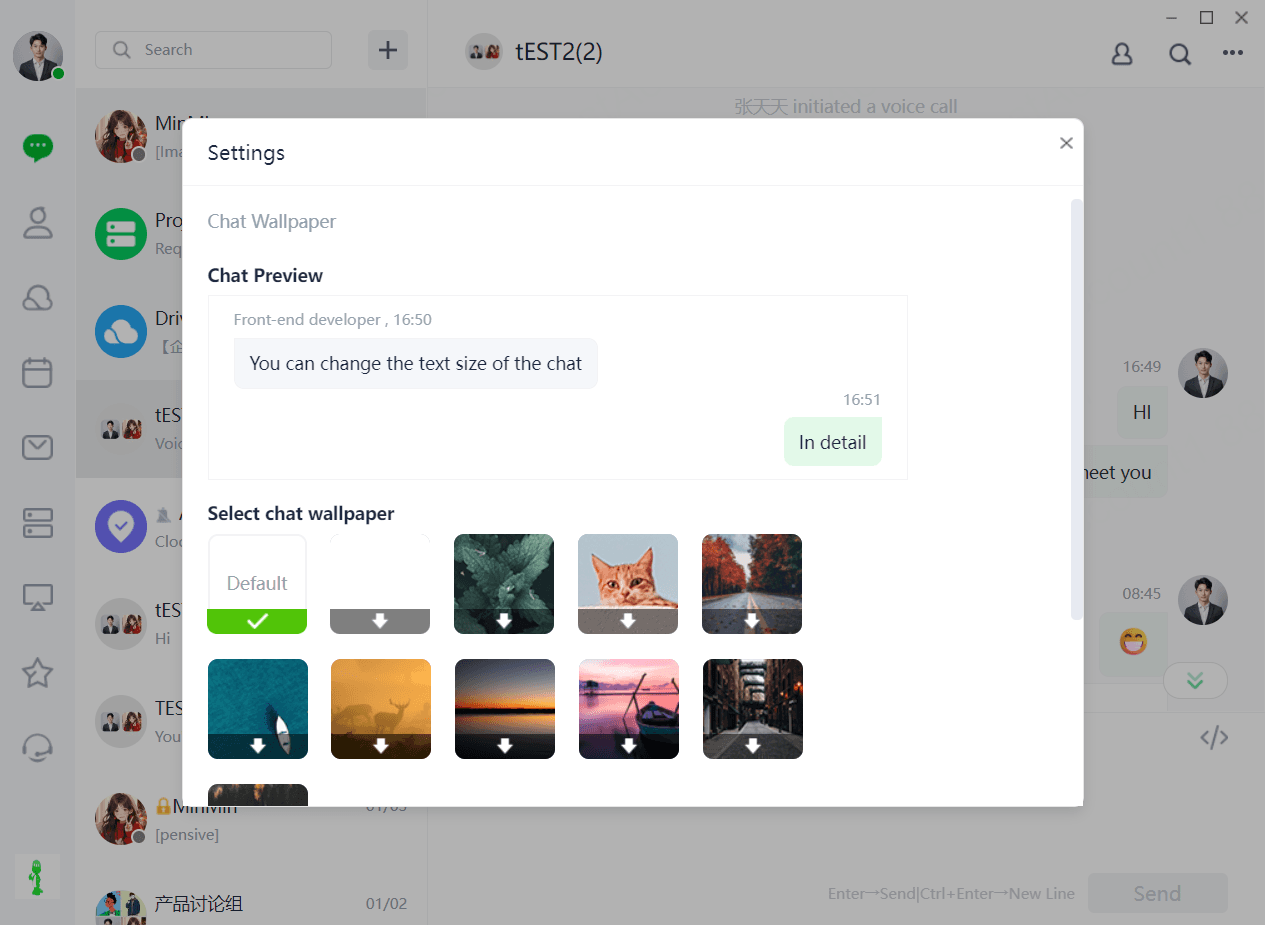The image size is (1265, 925).
Task: Jump to latest messages double-chevron button
Action: point(1195,680)
